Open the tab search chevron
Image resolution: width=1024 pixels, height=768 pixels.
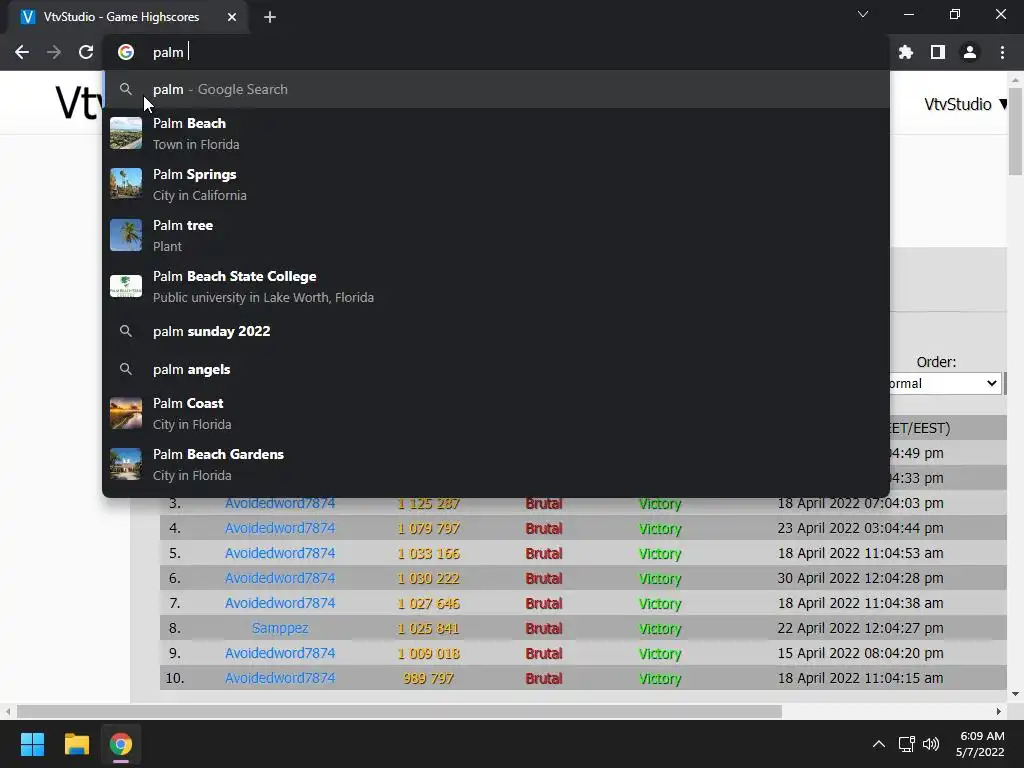coord(863,14)
